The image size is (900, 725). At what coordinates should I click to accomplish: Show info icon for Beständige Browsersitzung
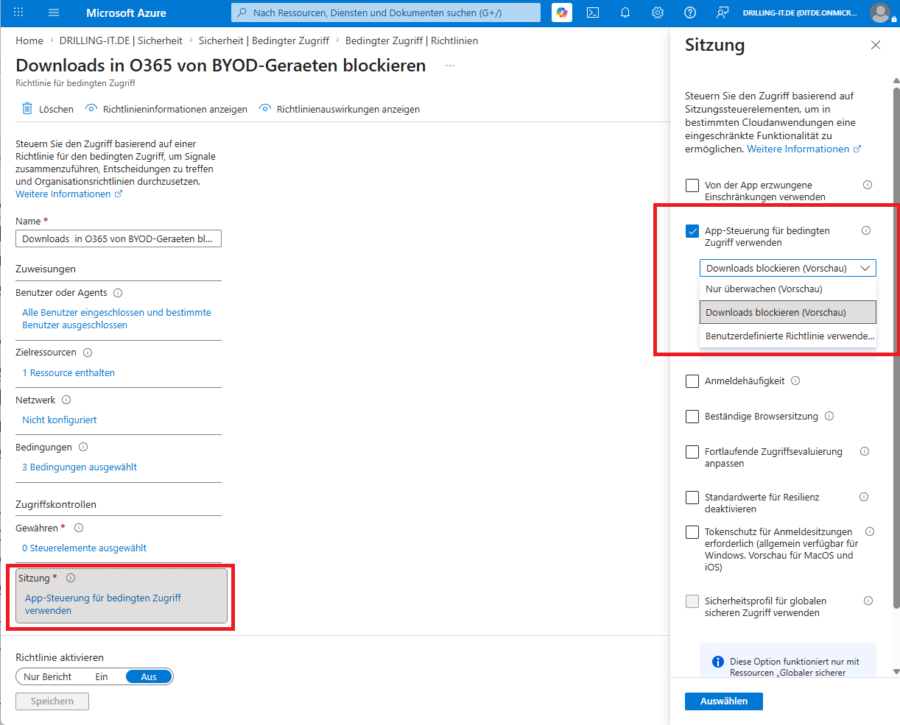click(829, 416)
